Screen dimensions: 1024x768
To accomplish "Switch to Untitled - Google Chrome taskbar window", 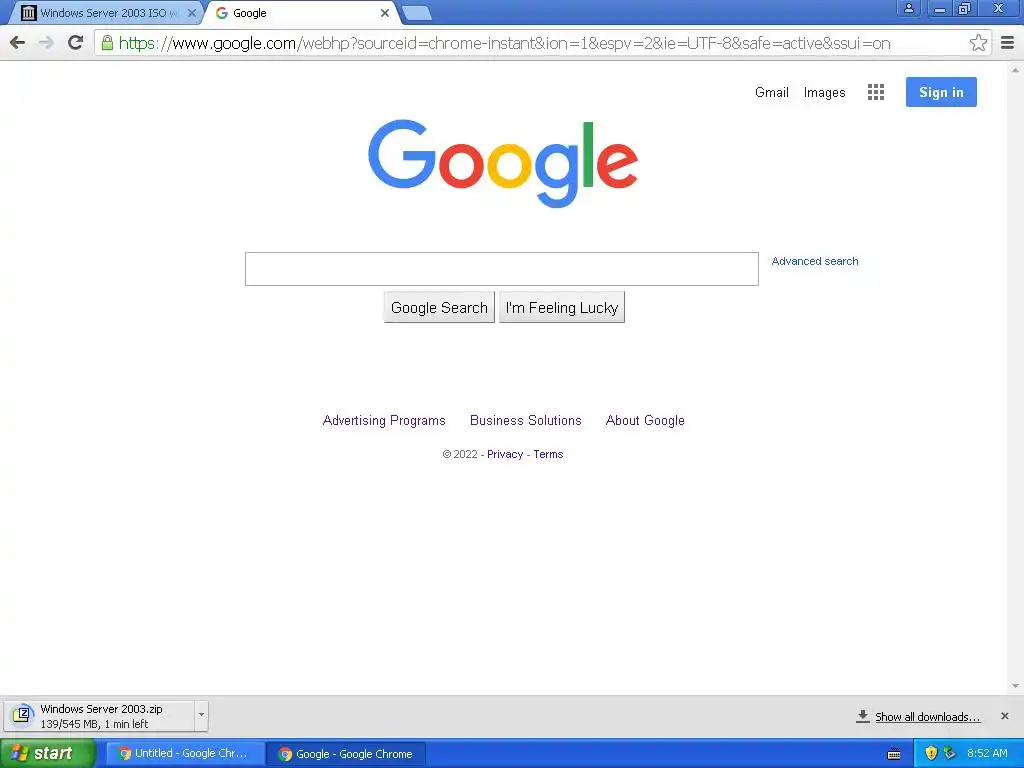I will 185,754.
